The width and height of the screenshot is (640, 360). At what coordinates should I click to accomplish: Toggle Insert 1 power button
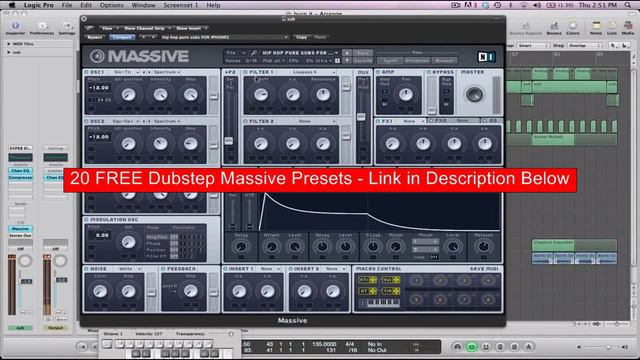(x=225, y=269)
